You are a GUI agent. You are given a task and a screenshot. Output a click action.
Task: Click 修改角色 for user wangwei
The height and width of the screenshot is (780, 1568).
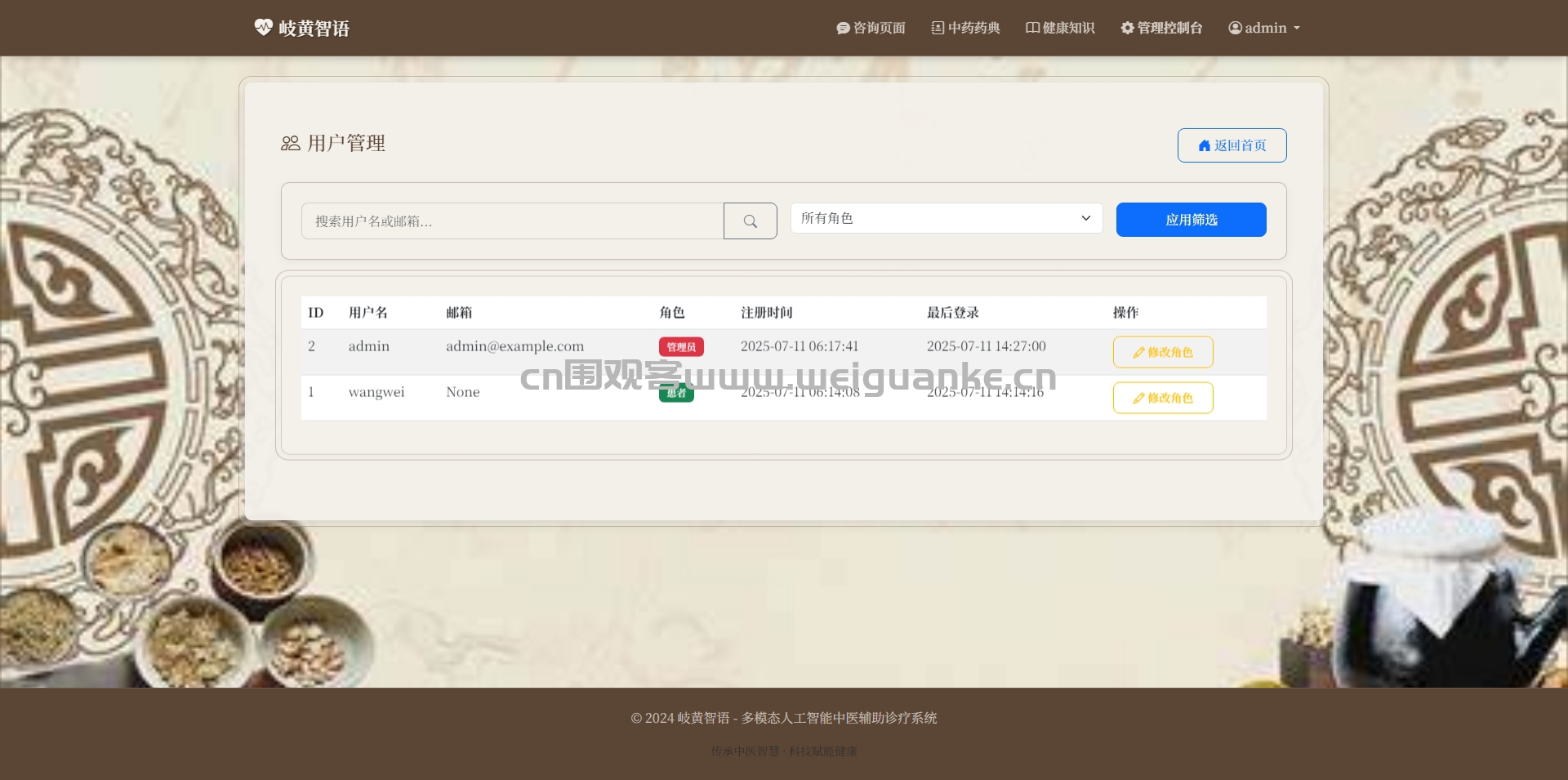point(1163,398)
